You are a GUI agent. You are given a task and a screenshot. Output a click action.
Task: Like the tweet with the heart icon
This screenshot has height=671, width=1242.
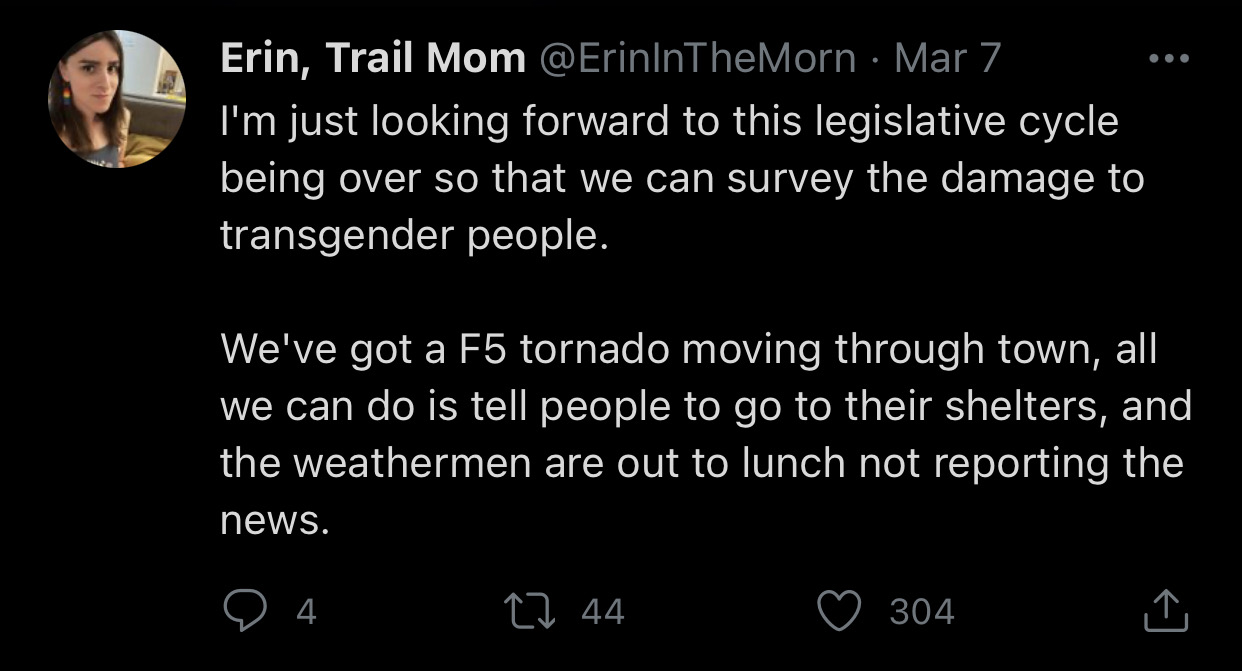click(x=840, y=610)
